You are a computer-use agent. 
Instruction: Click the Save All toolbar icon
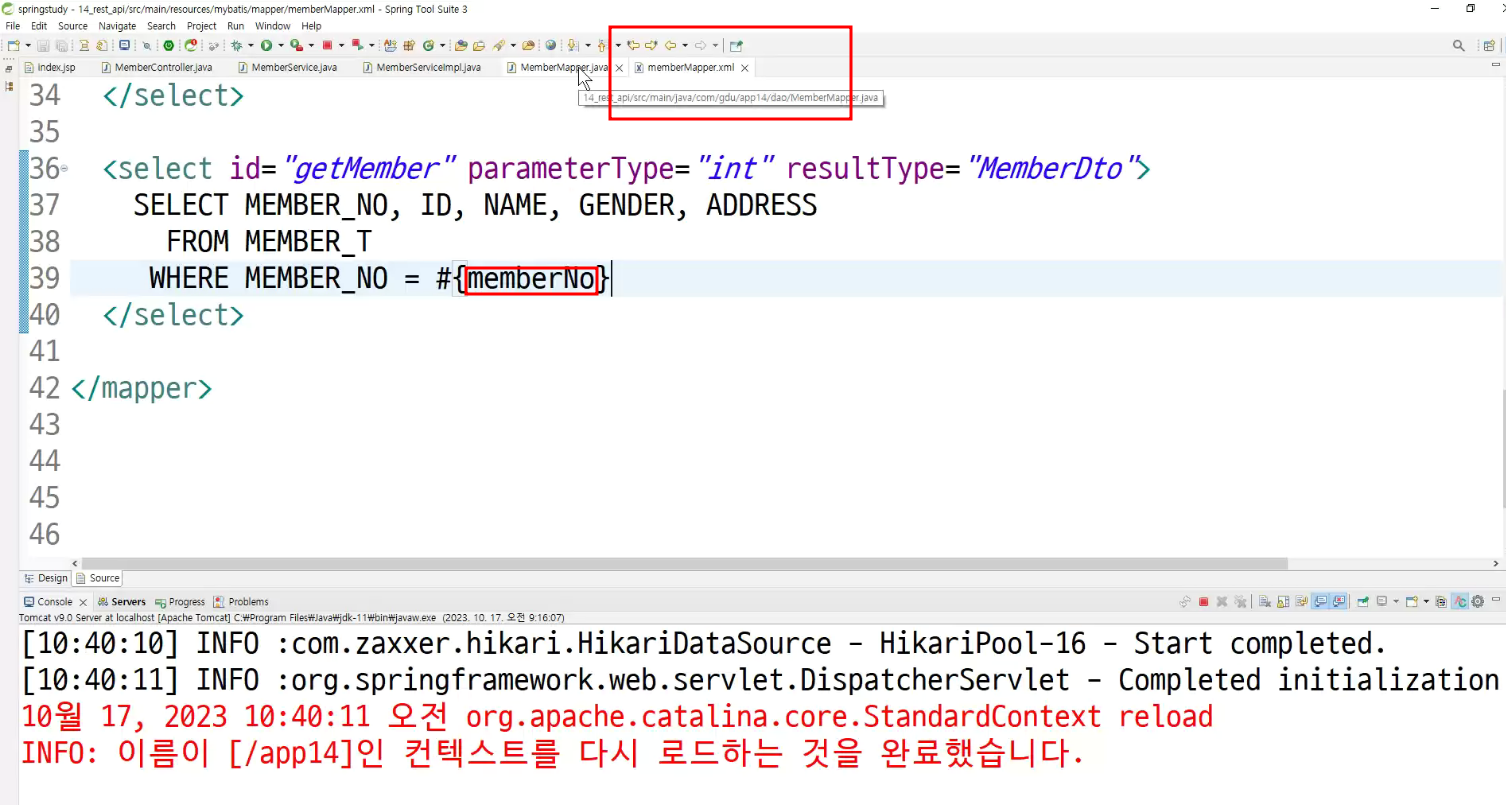61,45
